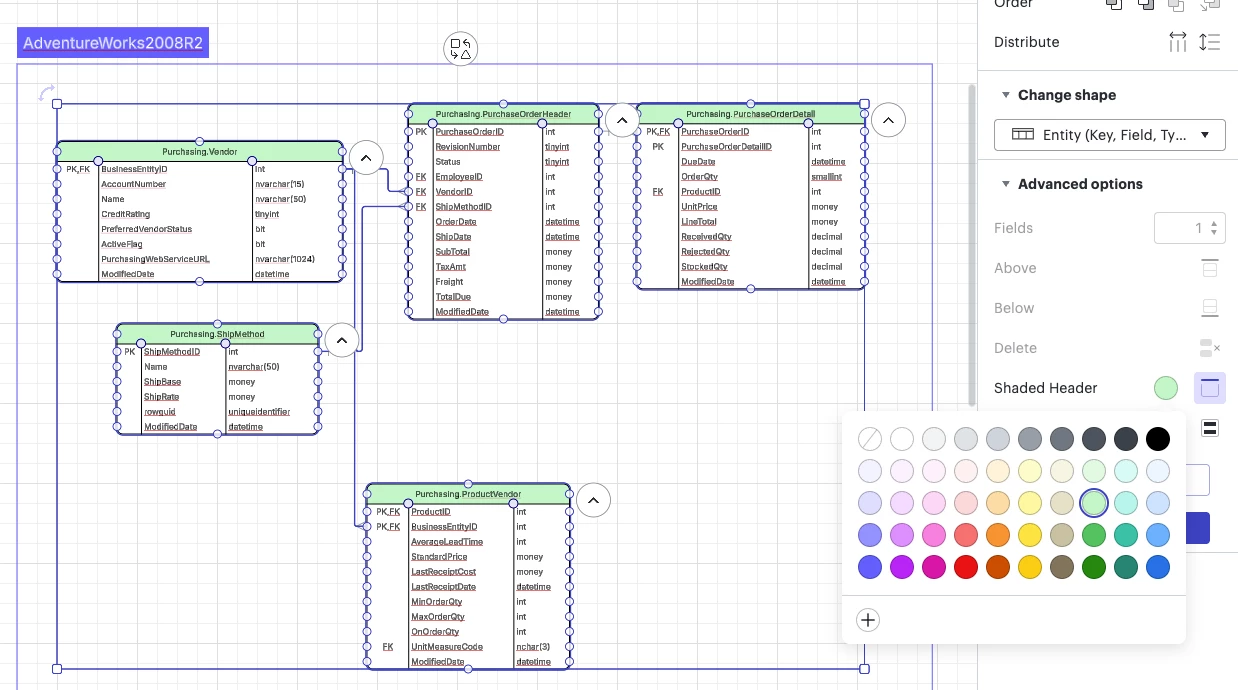Click the PurchasingWebServiceURL field
1238x690 pixels.
pos(155,259)
